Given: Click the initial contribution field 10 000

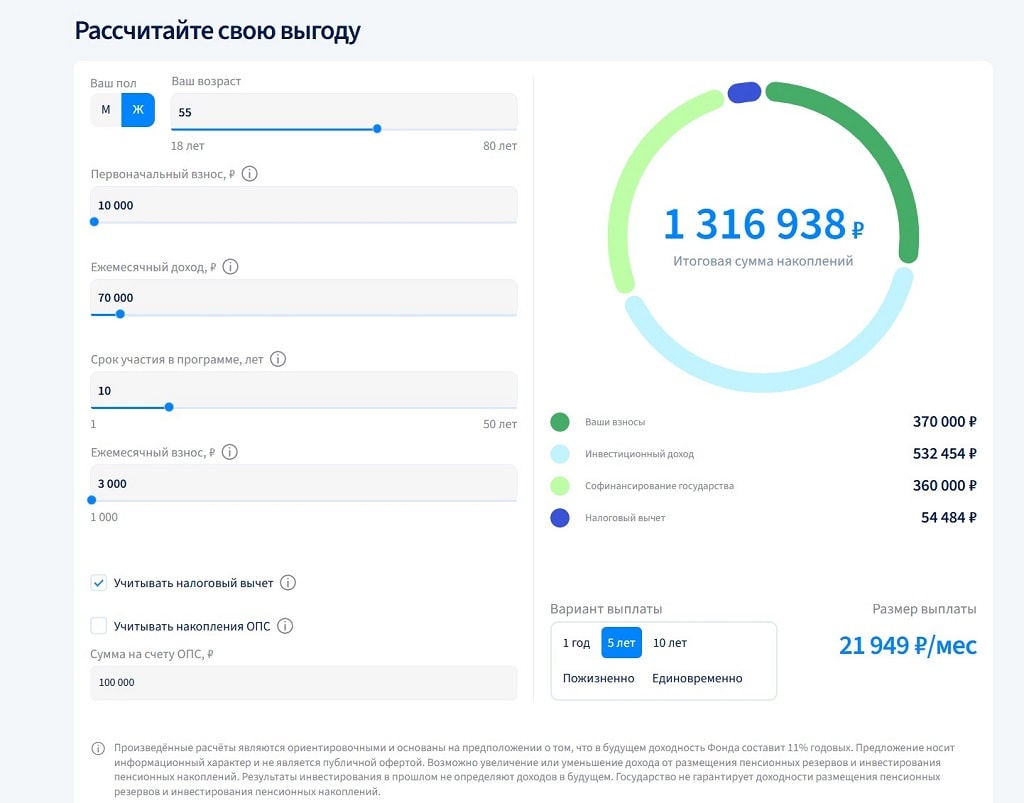Looking at the screenshot, I should [304, 205].
